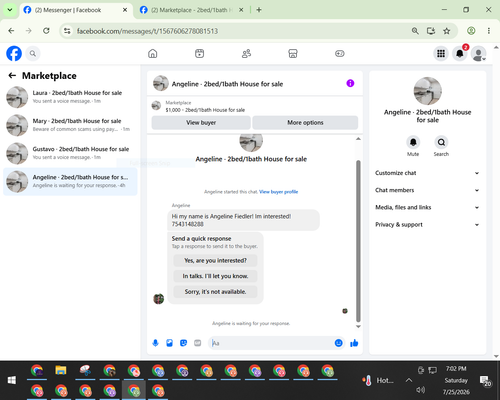Open the notifications bell with red badge
Viewport: 500px width, 400px height.
coord(460,53)
